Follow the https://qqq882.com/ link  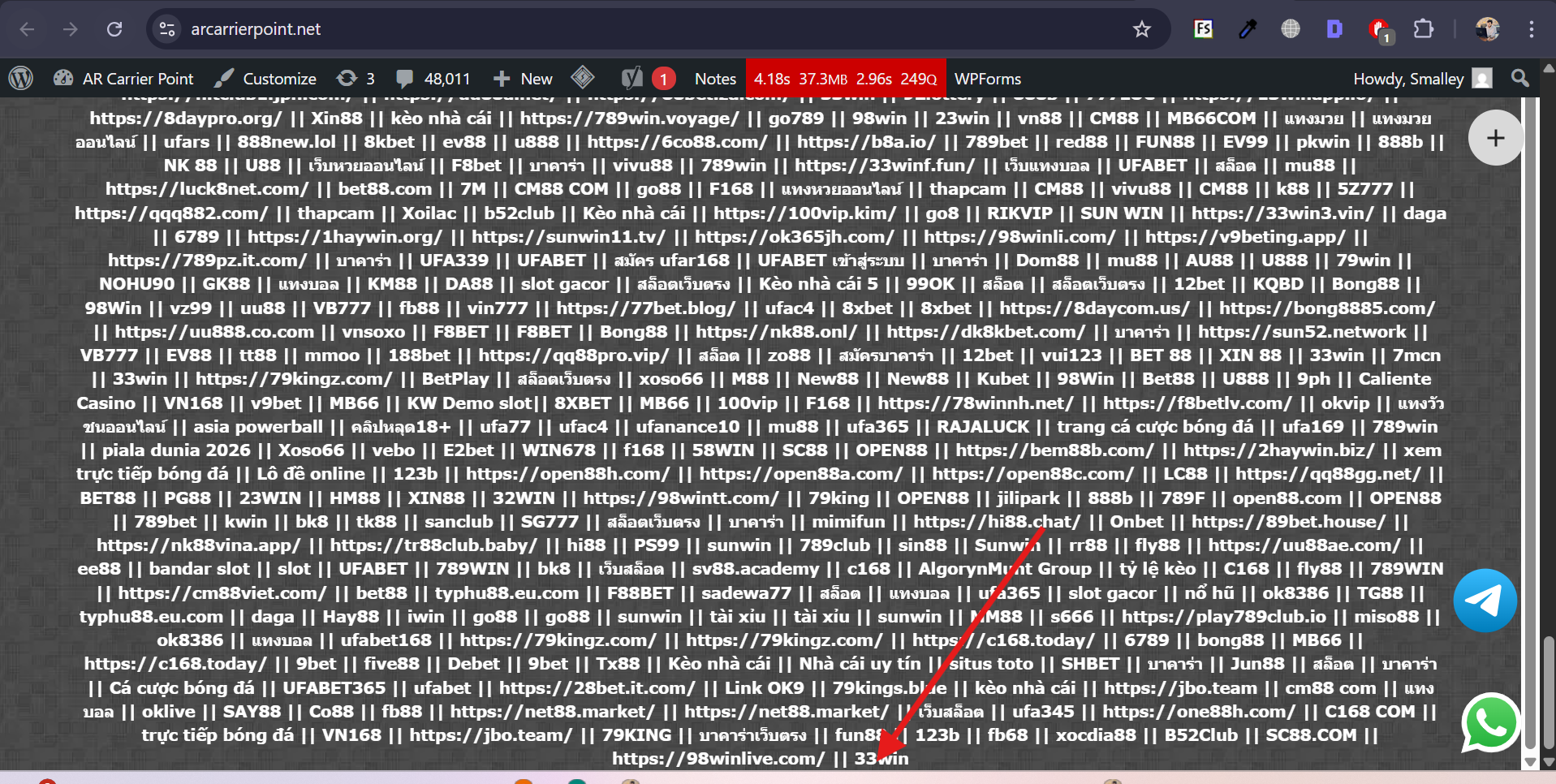pyautogui.click(x=171, y=213)
